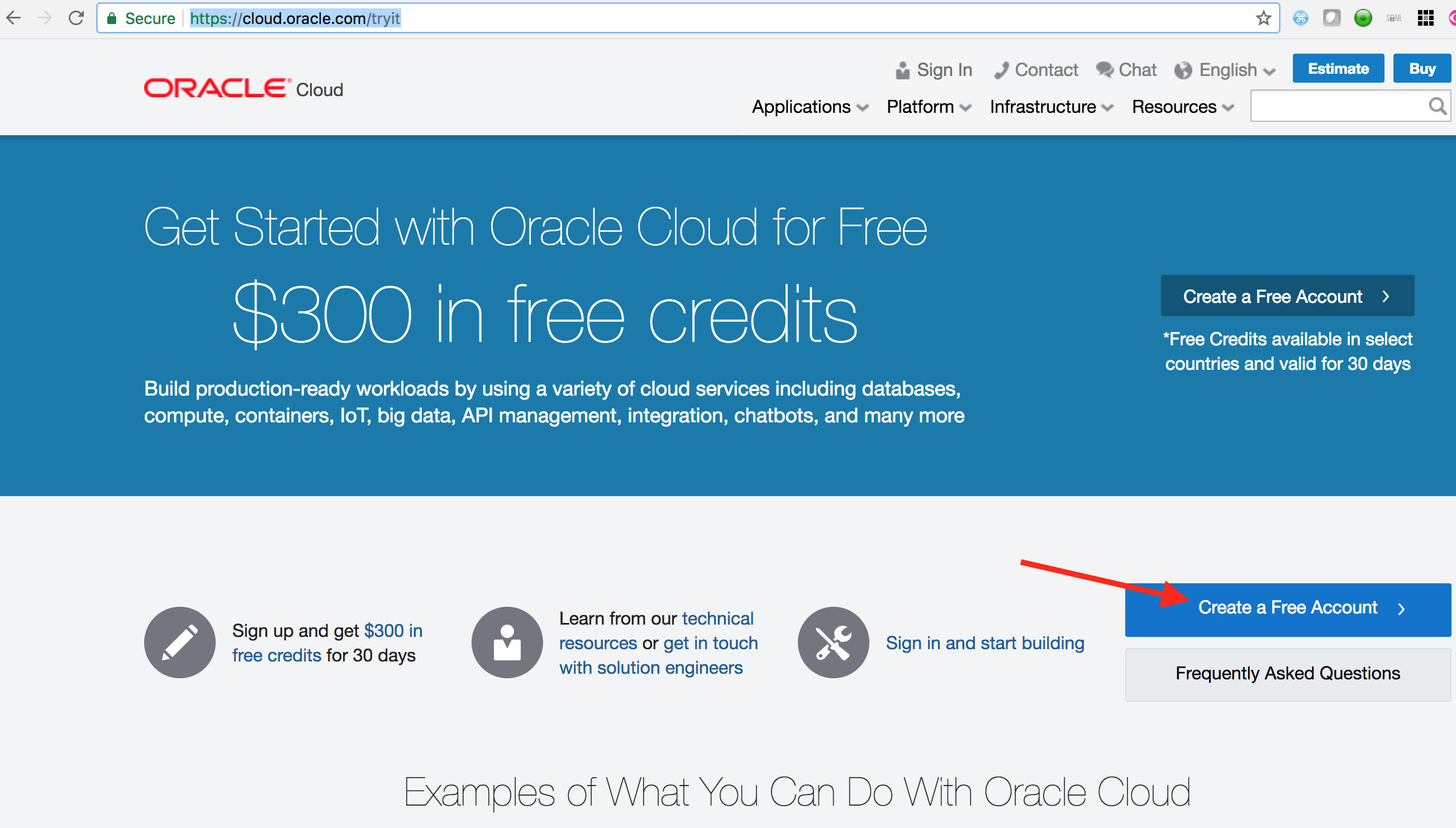Click the Sign In person icon
1456x828 pixels.
point(902,70)
